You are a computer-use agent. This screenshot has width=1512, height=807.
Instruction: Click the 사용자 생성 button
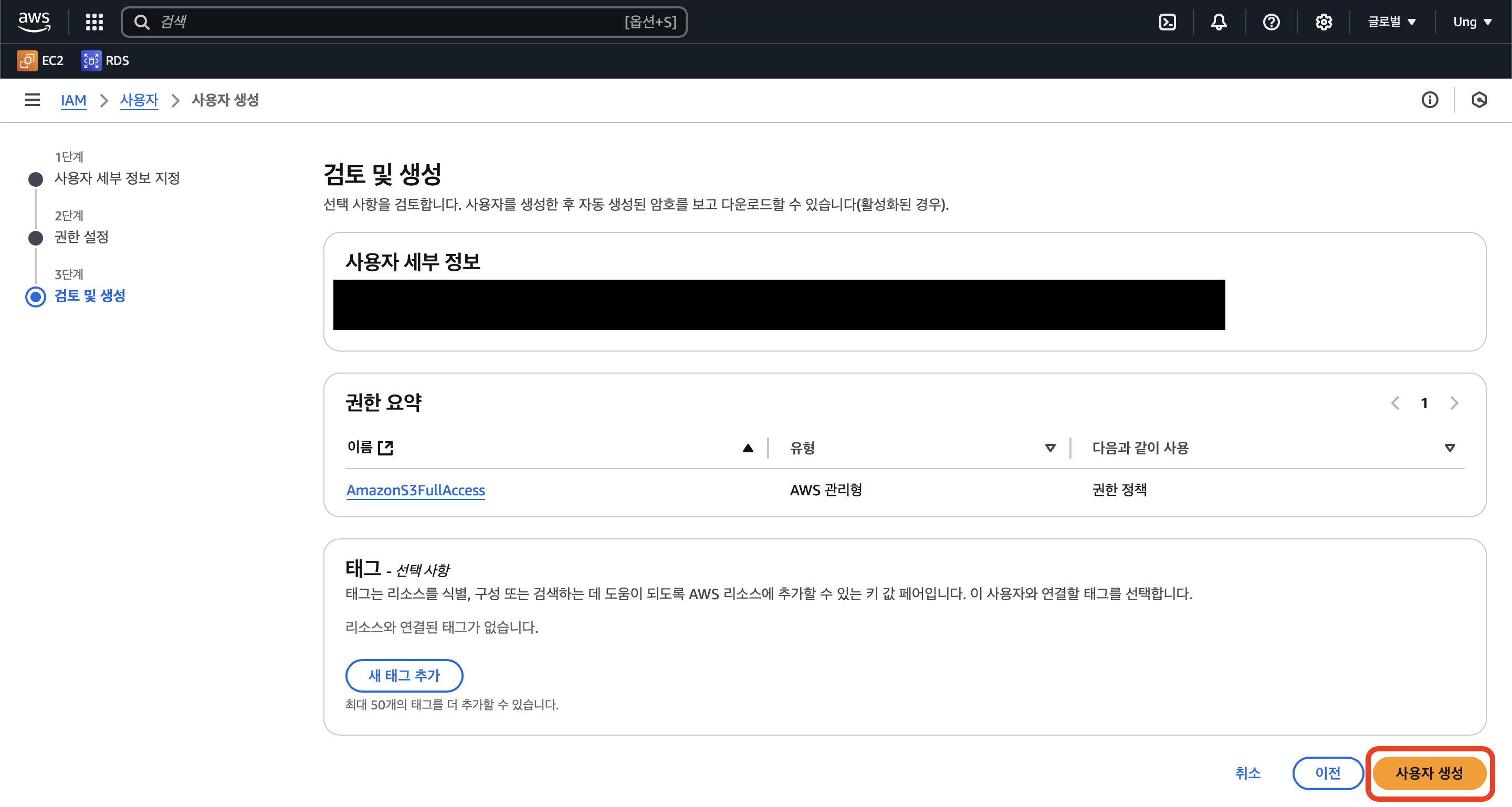[1429, 773]
